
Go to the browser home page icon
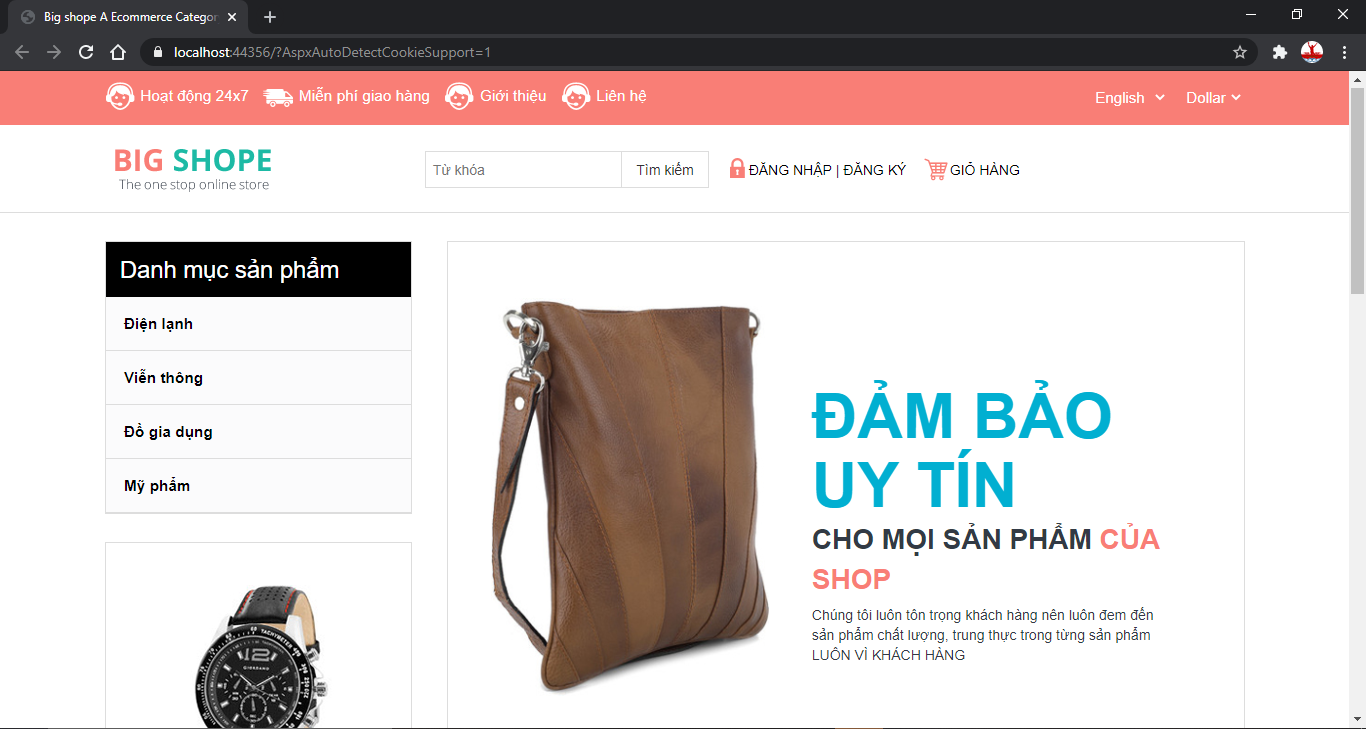(118, 52)
